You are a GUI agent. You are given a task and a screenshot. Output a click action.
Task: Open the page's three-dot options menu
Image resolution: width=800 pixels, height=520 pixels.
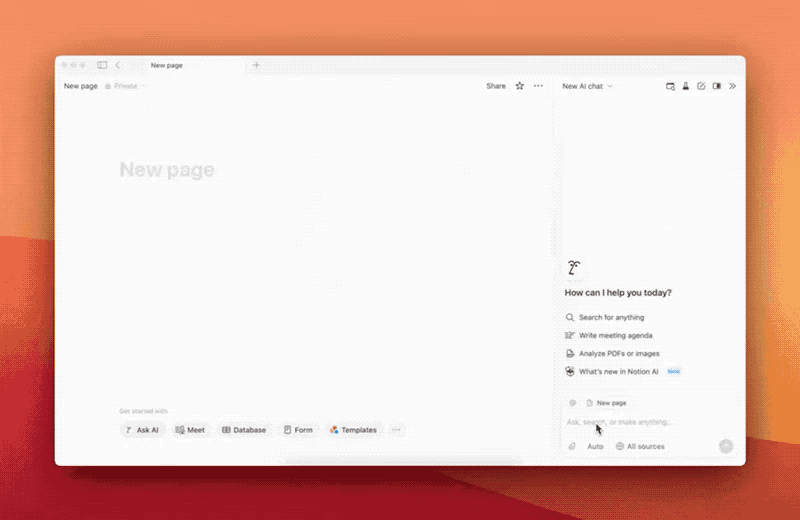click(538, 86)
